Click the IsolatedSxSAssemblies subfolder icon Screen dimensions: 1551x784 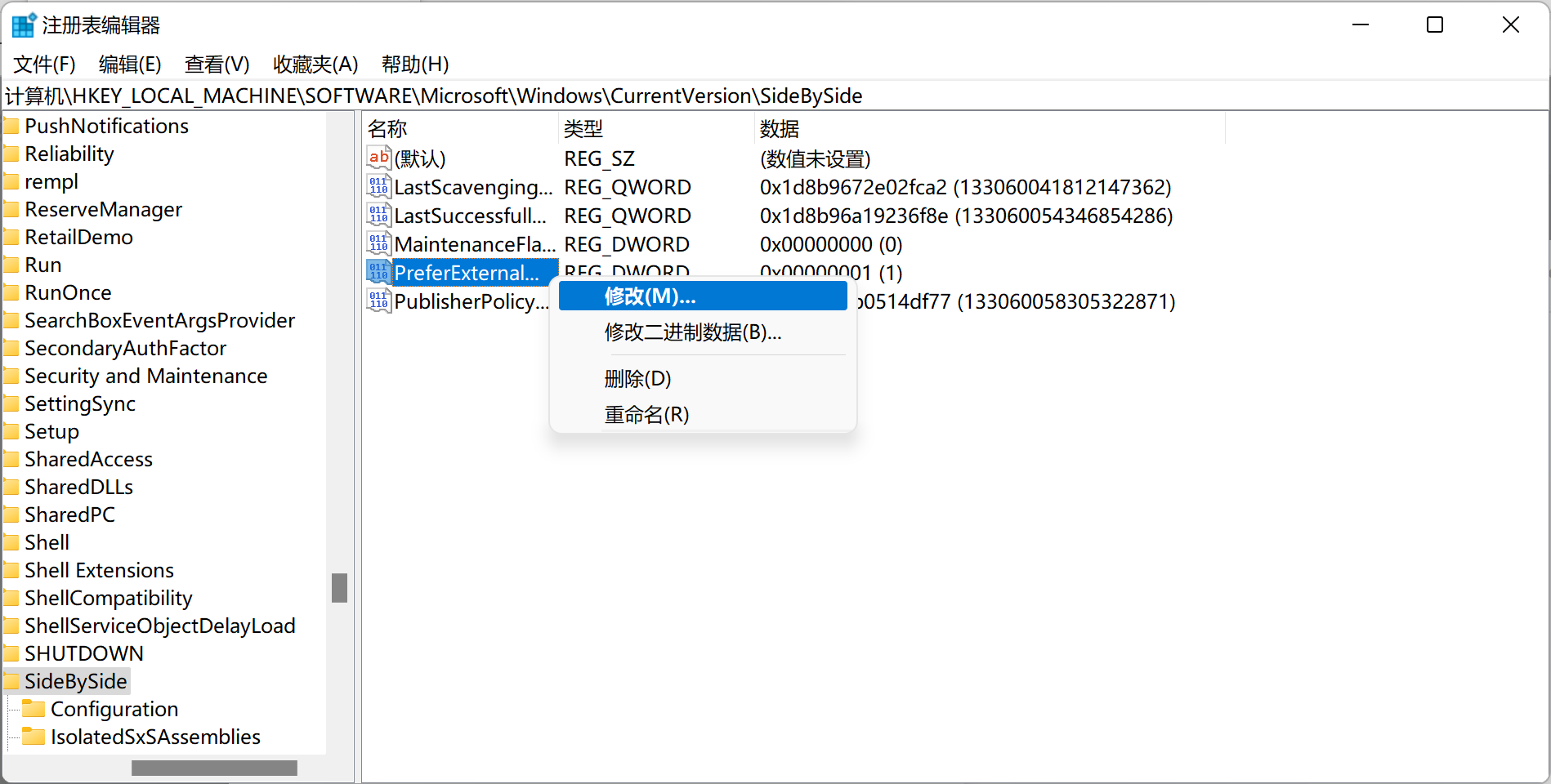pos(34,736)
